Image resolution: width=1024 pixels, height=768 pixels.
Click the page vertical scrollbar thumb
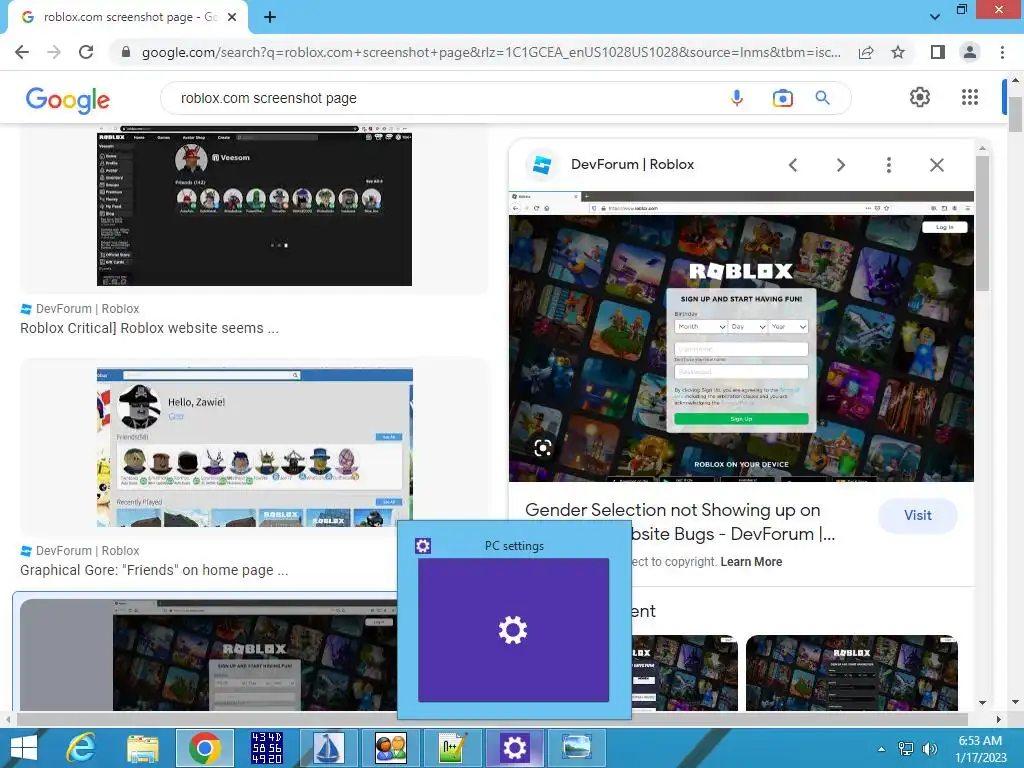click(1015, 113)
